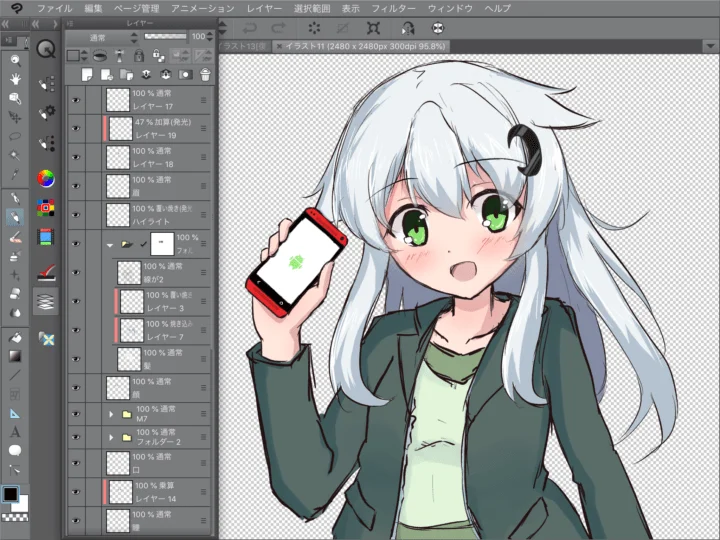
Task: Click the Redo button
Action: click(279, 28)
